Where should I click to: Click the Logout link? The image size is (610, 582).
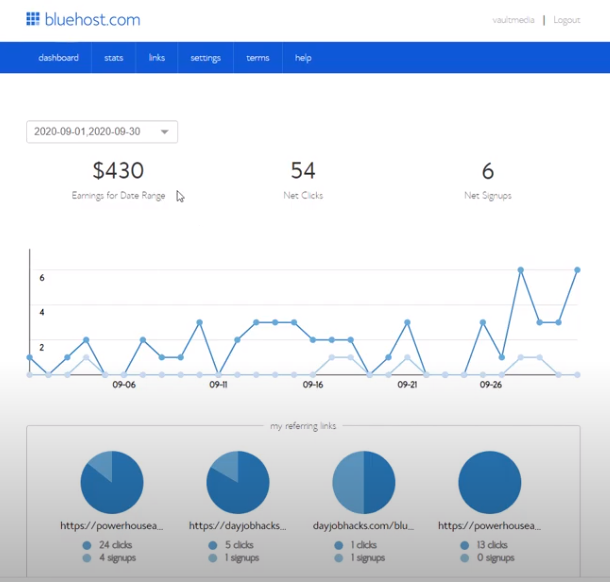click(566, 20)
